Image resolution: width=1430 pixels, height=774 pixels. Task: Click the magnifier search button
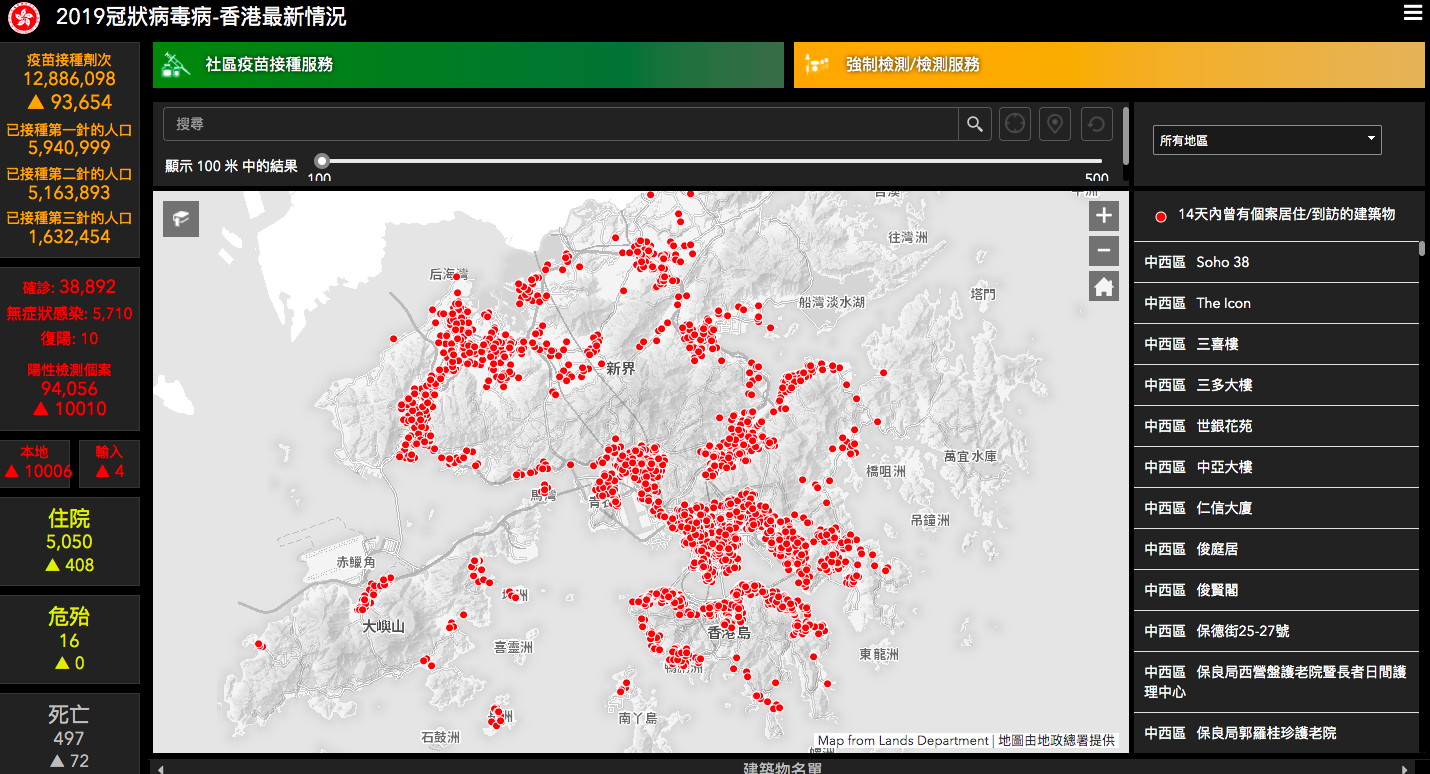(x=975, y=124)
